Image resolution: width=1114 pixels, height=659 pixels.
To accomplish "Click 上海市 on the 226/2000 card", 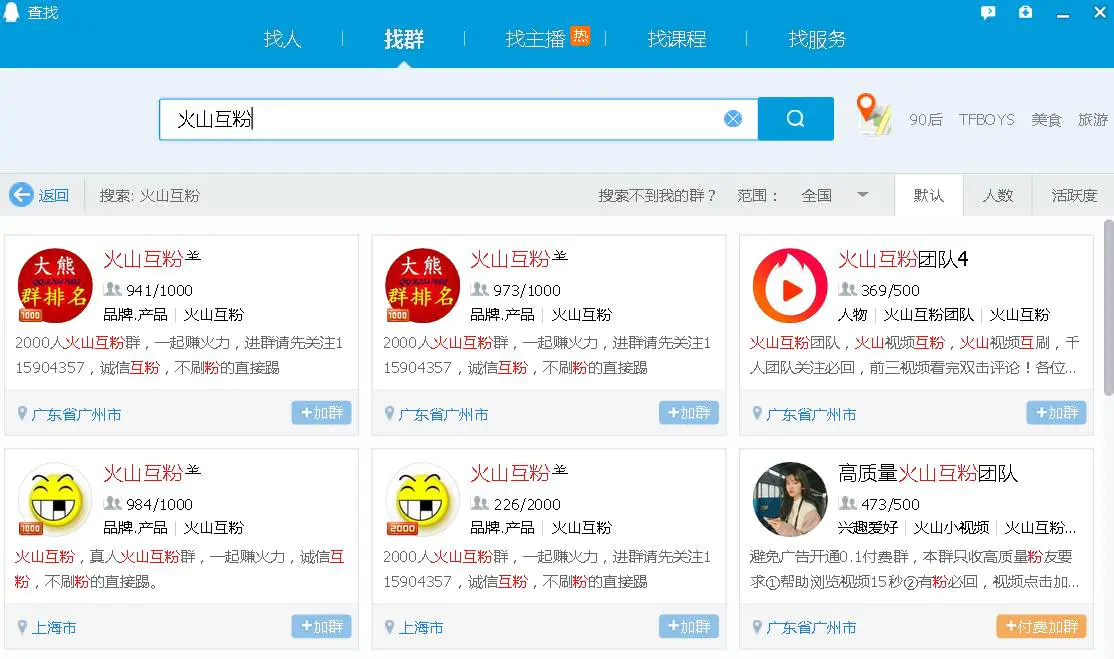I will pos(421,628).
